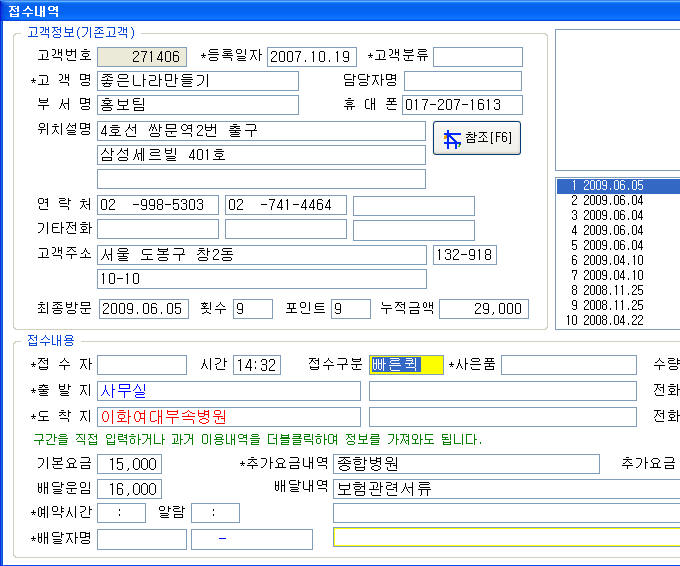This screenshot has height=566, width=680.
Task: Focus the empty 담당자명 field
Action: coord(463,81)
